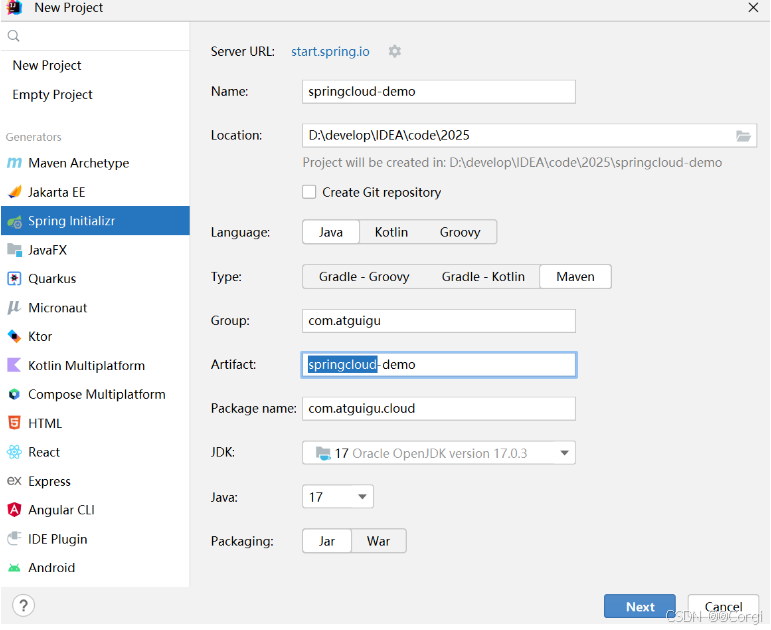The width and height of the screenshot is (771, 630).
Task: Select the Express label
Action: (x=49, y=481)
